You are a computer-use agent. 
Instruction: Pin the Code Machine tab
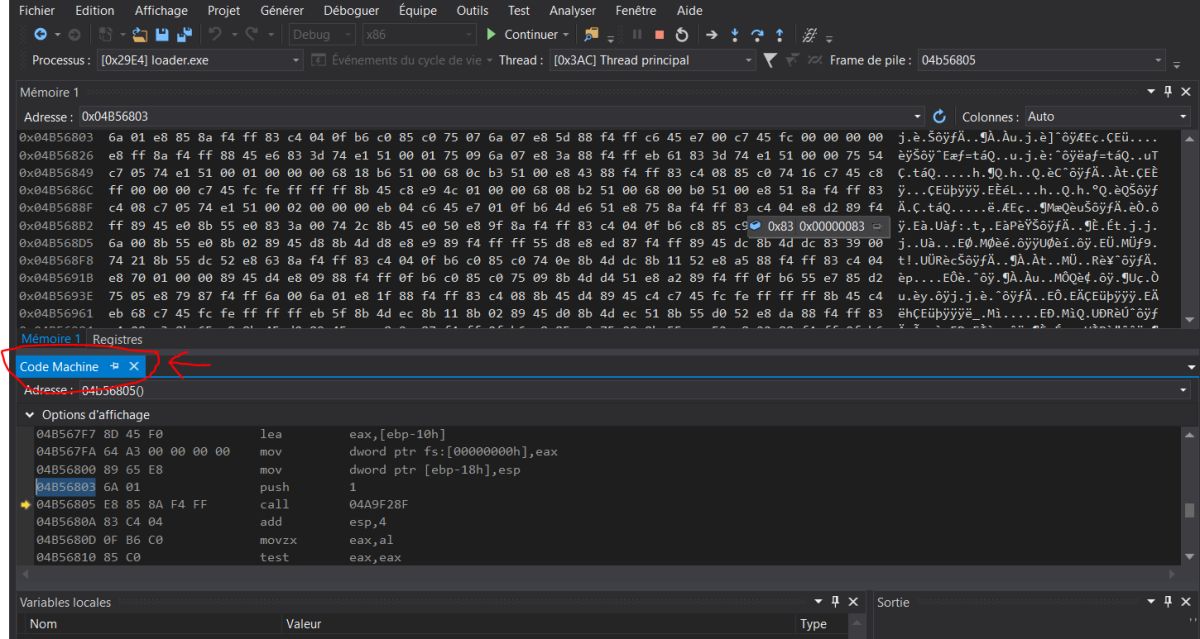[115, 367]
